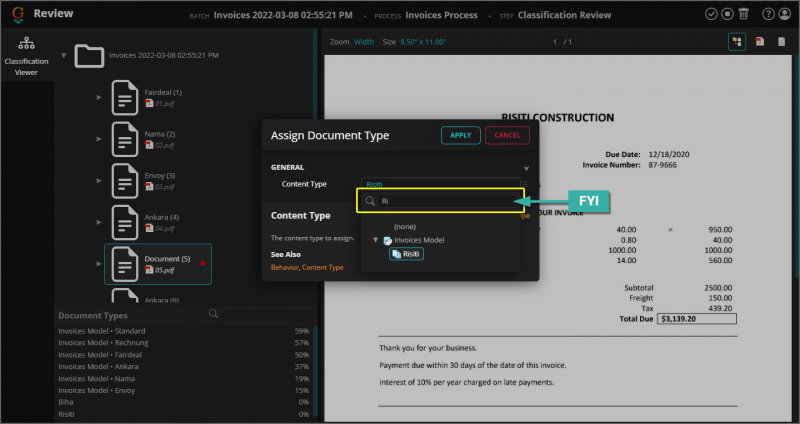Click the search icon in Document Types

(x=213, y=314)
